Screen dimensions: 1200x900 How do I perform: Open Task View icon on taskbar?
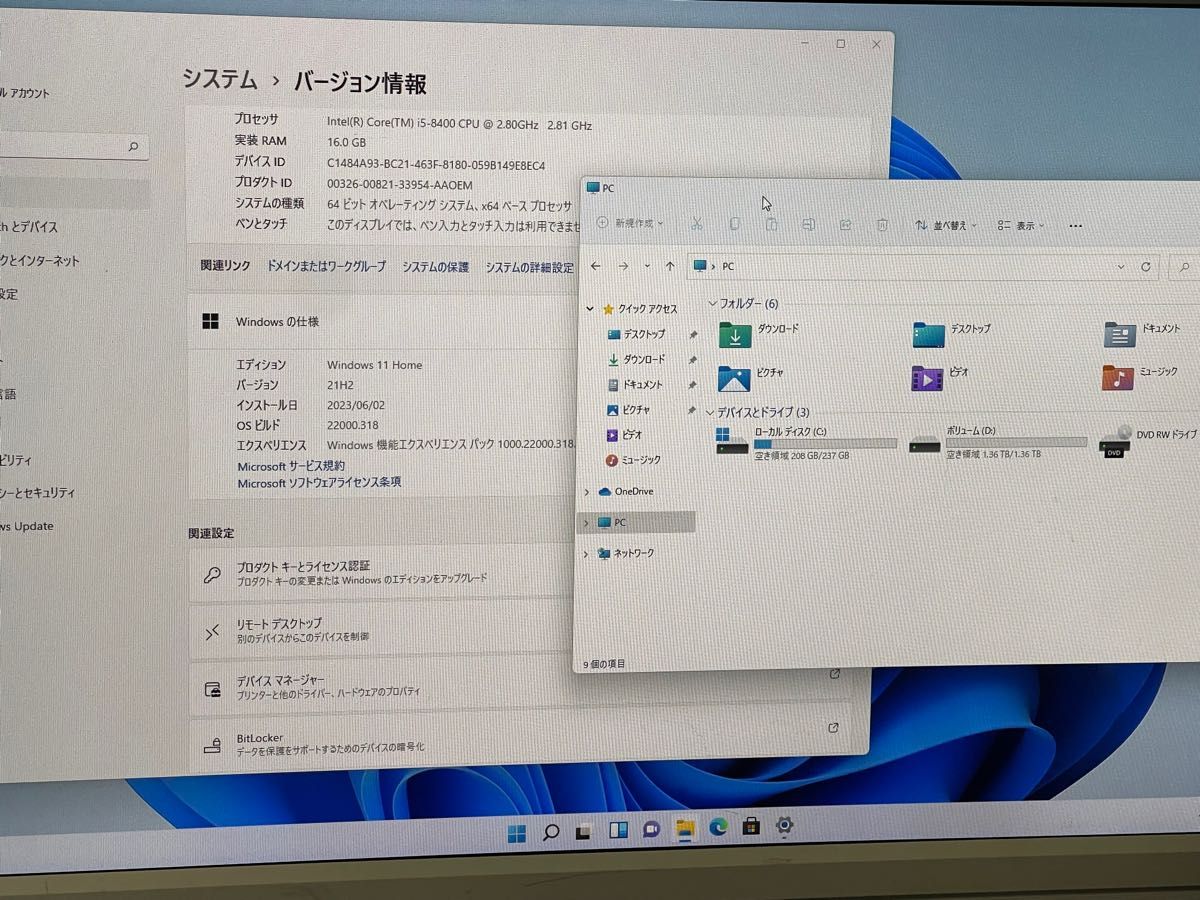584,831
